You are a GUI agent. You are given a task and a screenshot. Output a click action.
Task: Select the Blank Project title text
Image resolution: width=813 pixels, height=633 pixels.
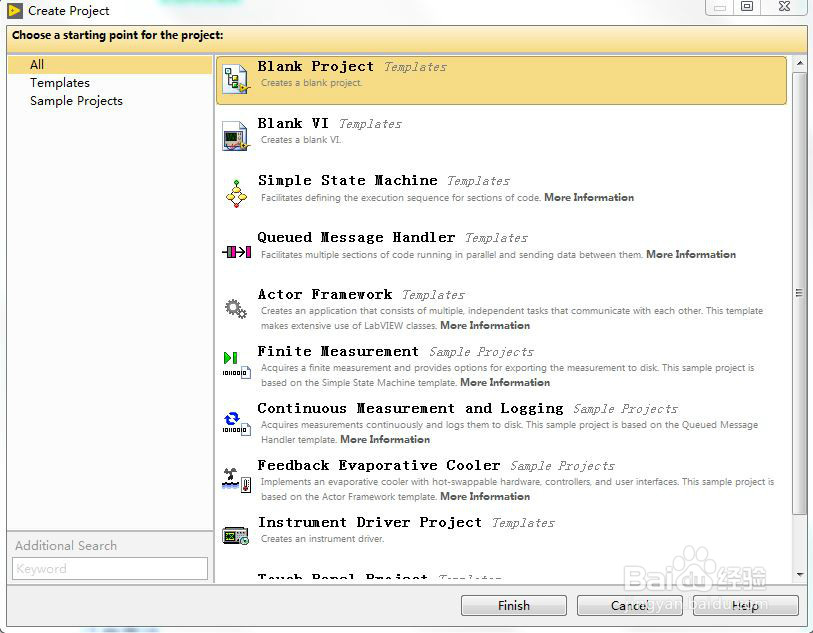[x=316, y=66]
